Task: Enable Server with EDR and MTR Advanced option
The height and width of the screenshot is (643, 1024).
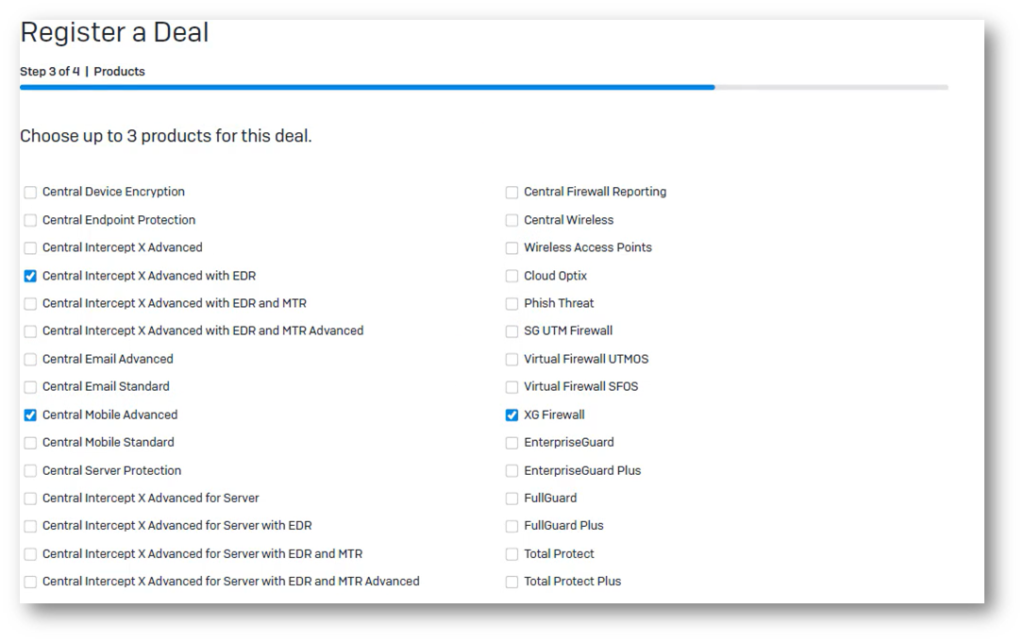Action: coord(30,582)
